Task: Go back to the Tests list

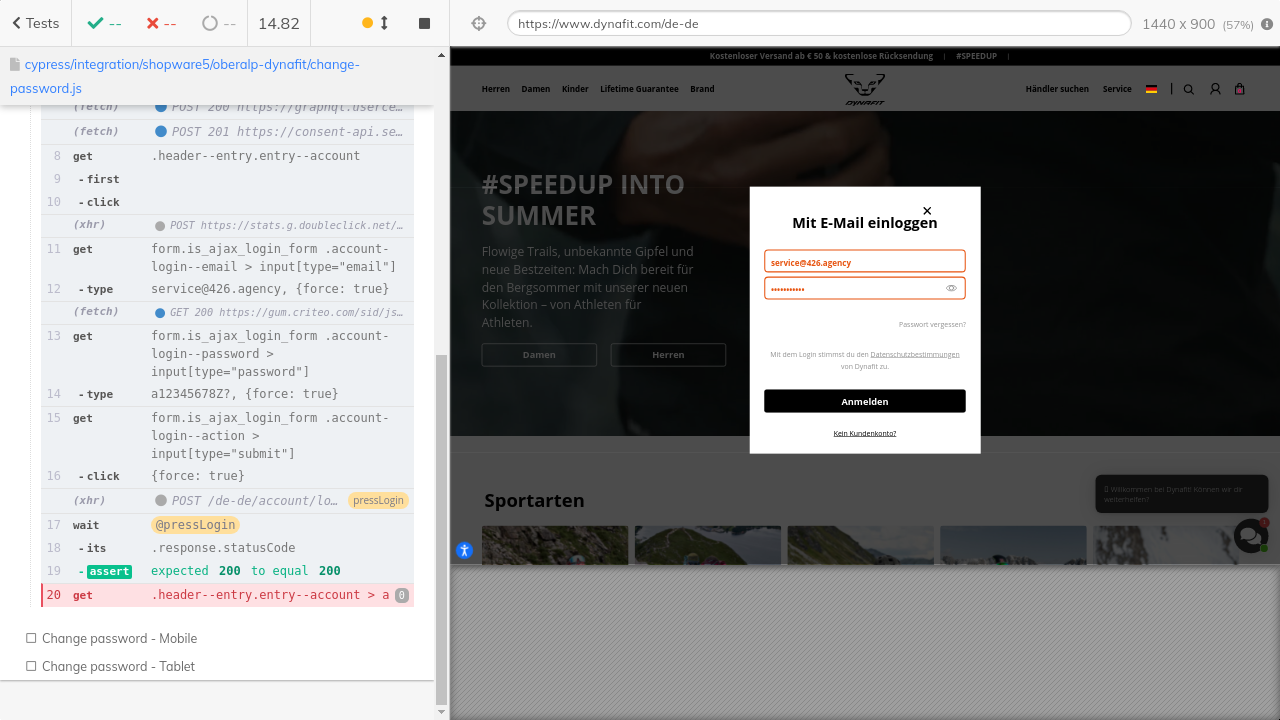Action: [x=35, y=23]
